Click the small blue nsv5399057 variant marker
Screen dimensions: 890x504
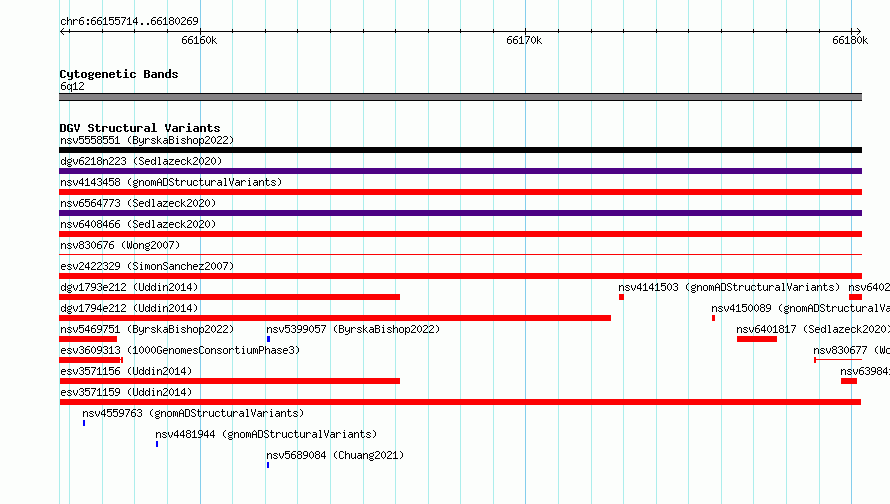coord(268,339)
